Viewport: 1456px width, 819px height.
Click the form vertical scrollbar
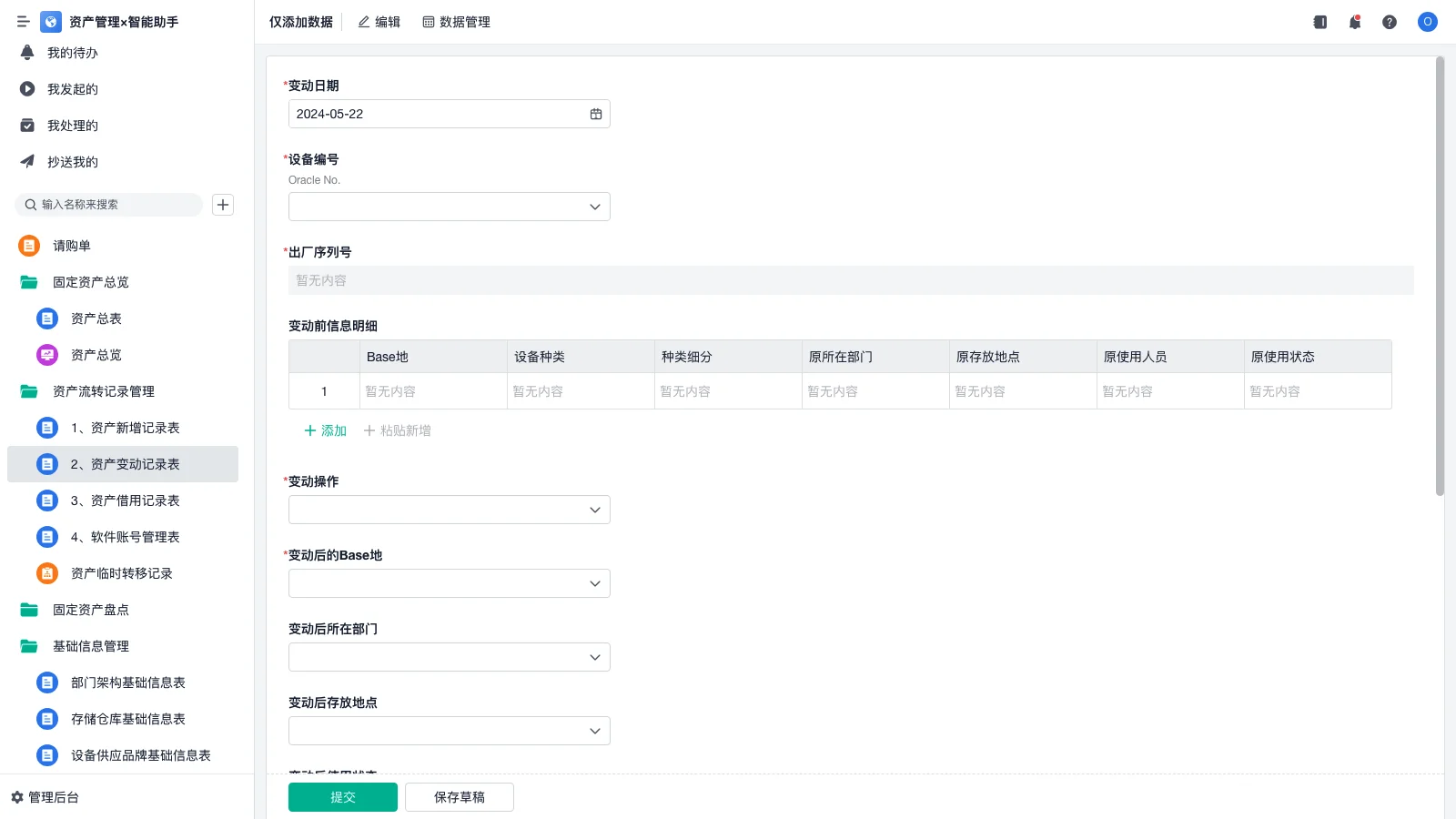click(x=1440, y=277)
